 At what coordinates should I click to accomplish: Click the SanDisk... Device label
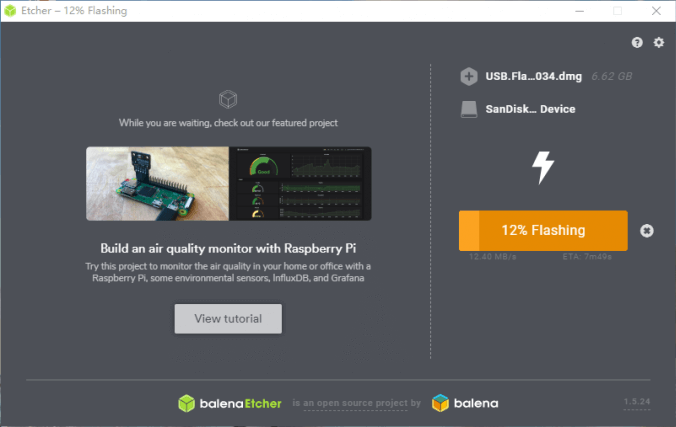pos(530,109)
